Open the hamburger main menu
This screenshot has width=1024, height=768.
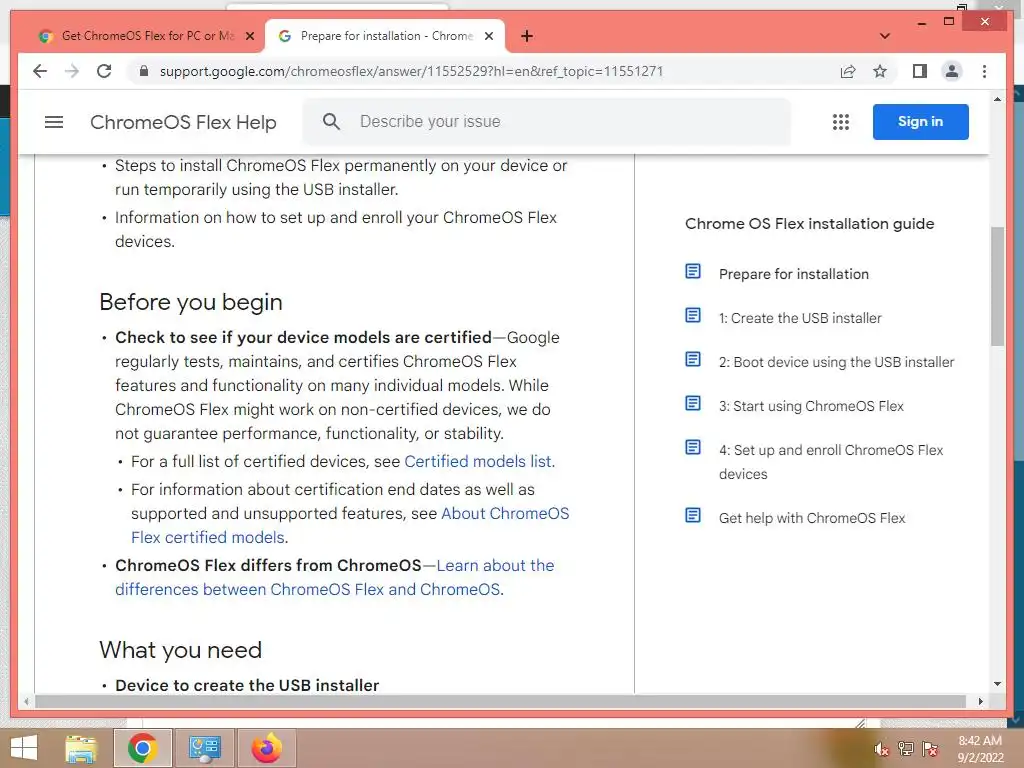(54, 122)
